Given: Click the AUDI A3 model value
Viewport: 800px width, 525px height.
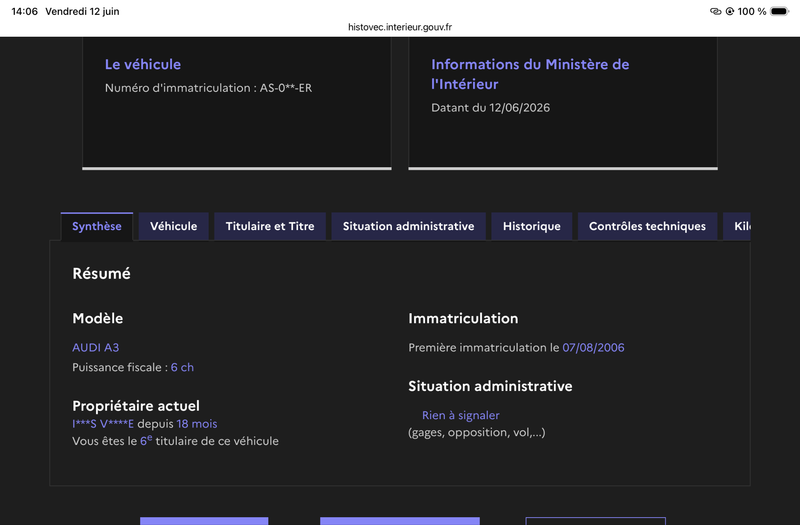Looking at the screenshot, I should pyautogui.click(x=95, y=347).
